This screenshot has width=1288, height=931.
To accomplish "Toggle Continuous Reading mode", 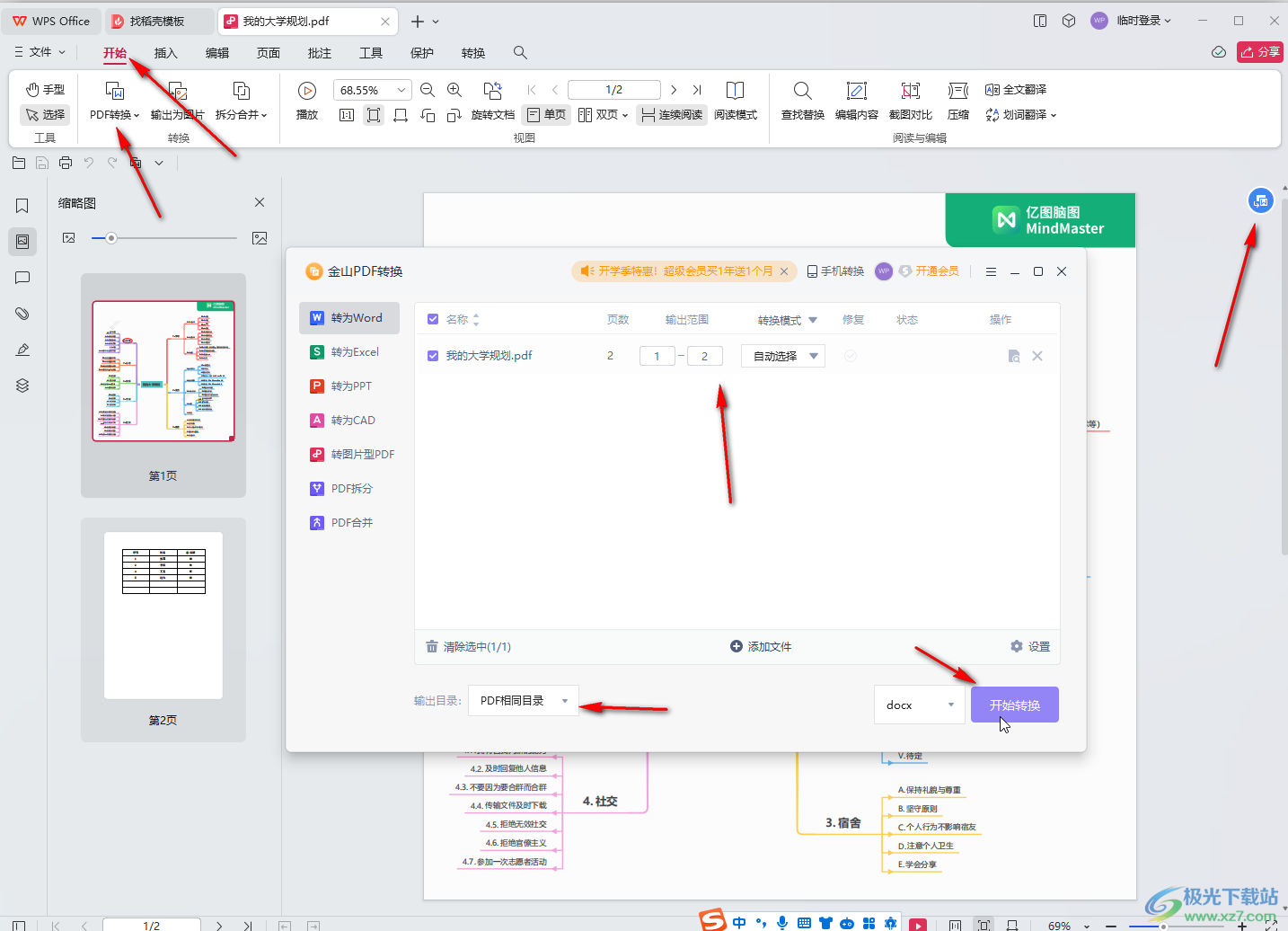I will (x=672, y=115).
